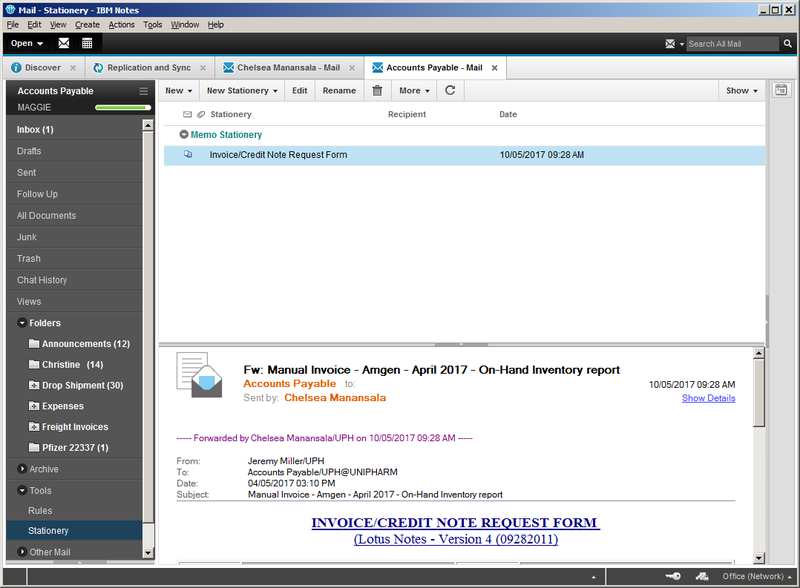This screenshot has width=800, height=588.
Task: Click the refresh icon in action bar
Action: click(x=450, y=90)
